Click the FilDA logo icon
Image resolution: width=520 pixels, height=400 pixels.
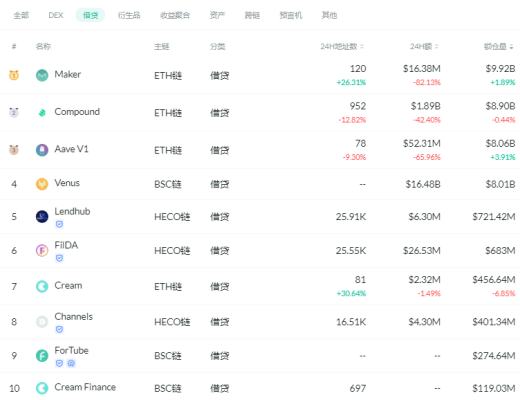pos(42,250)
